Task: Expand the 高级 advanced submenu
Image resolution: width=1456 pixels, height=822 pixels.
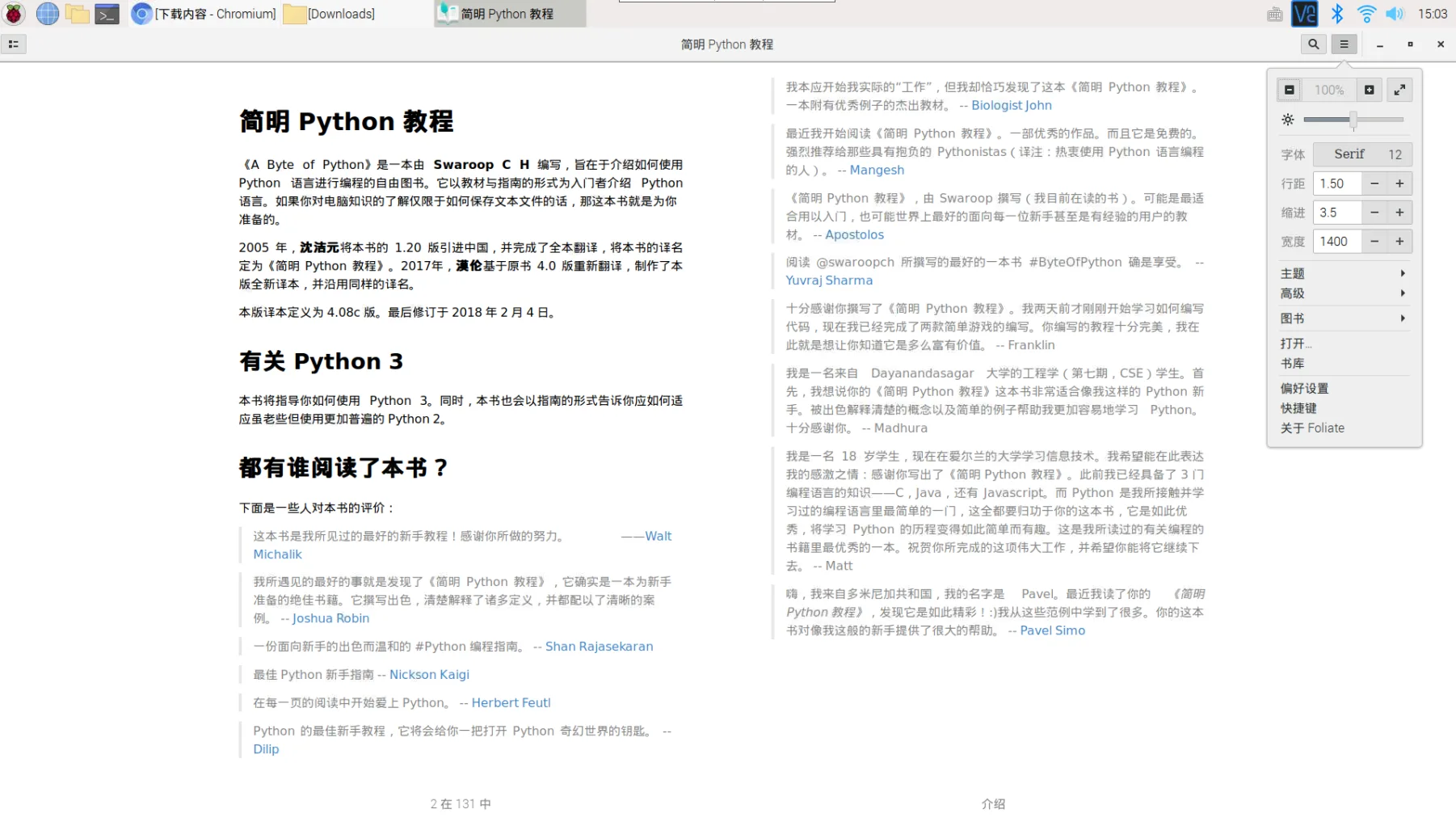Action: [1344, 293]
